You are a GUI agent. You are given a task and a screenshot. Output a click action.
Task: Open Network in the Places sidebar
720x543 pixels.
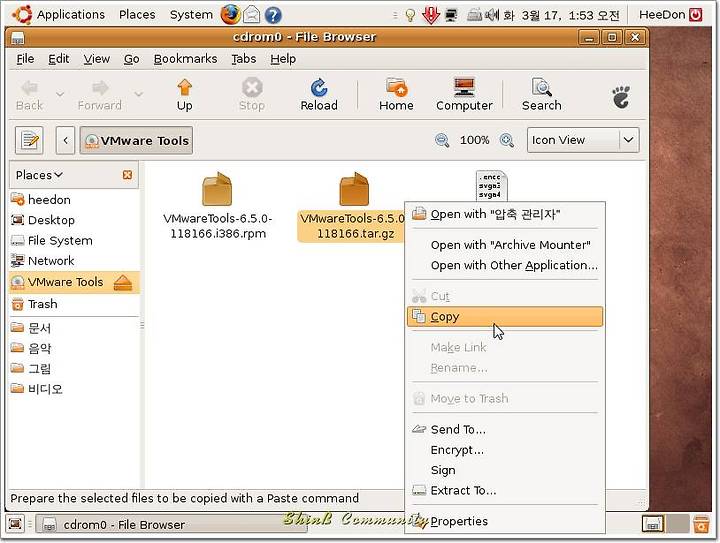click(x=74, y=261)
